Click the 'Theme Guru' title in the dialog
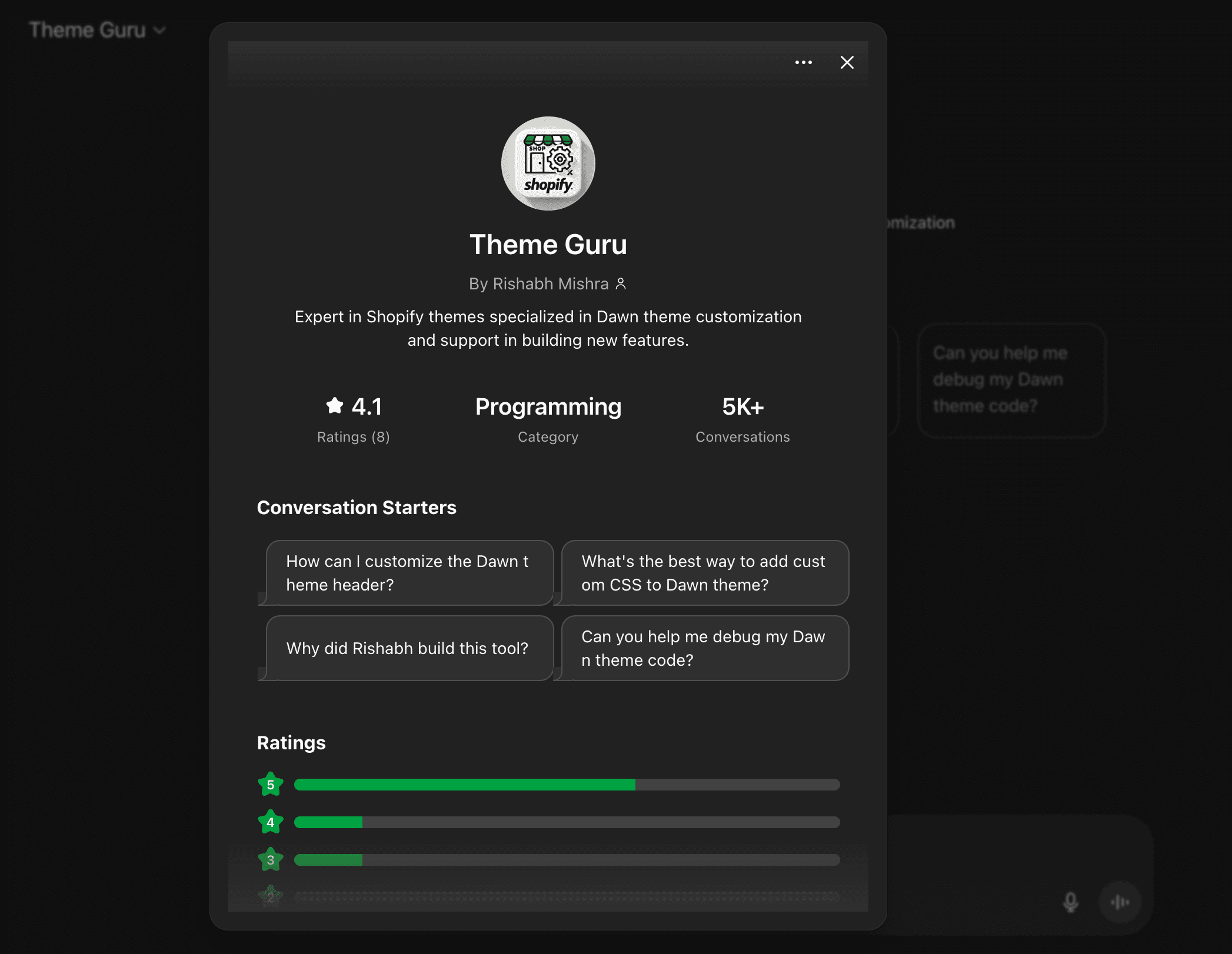This screenshot has height=954, width=1232. 548,244
